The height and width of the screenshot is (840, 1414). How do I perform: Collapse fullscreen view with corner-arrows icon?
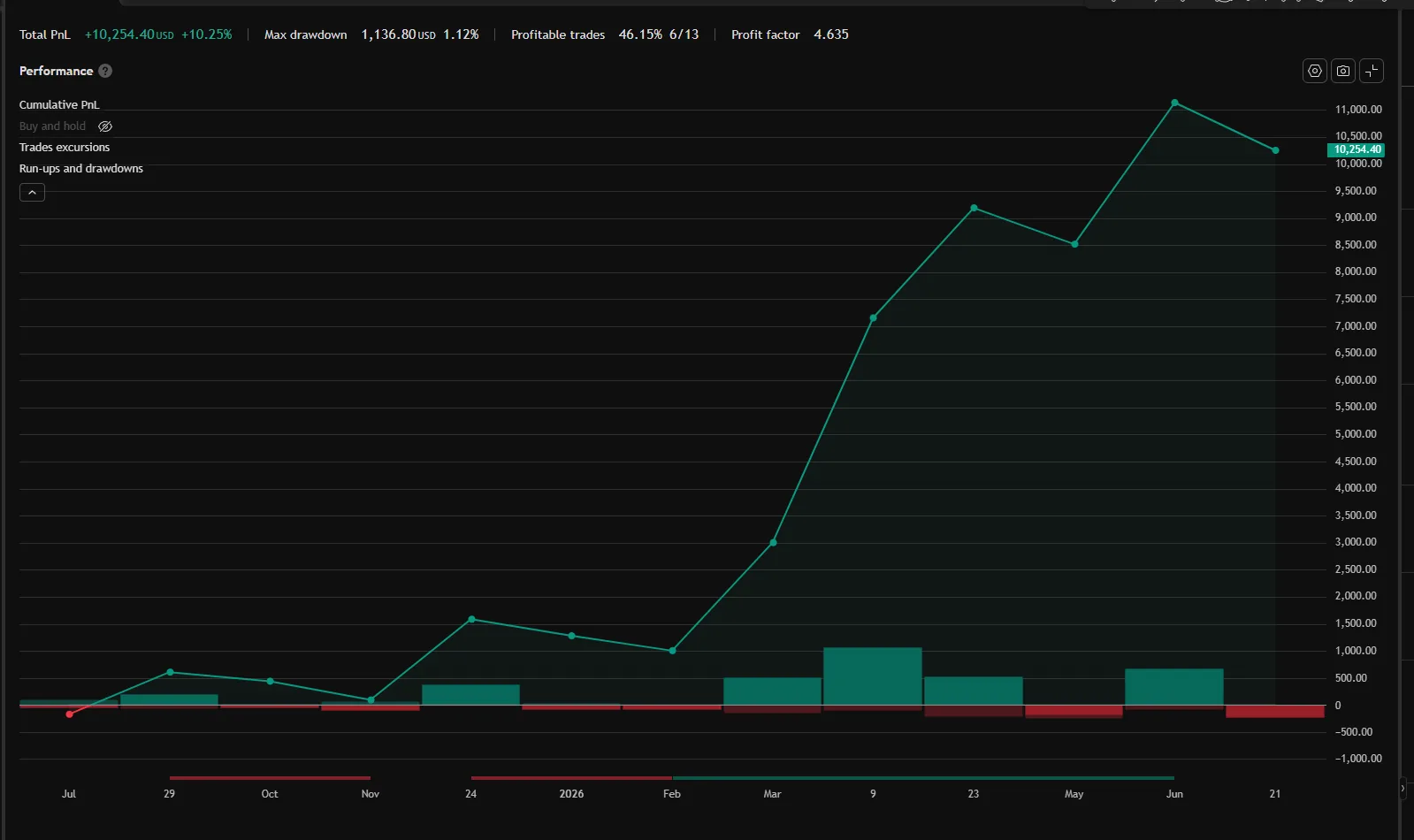pos(1372,71)
